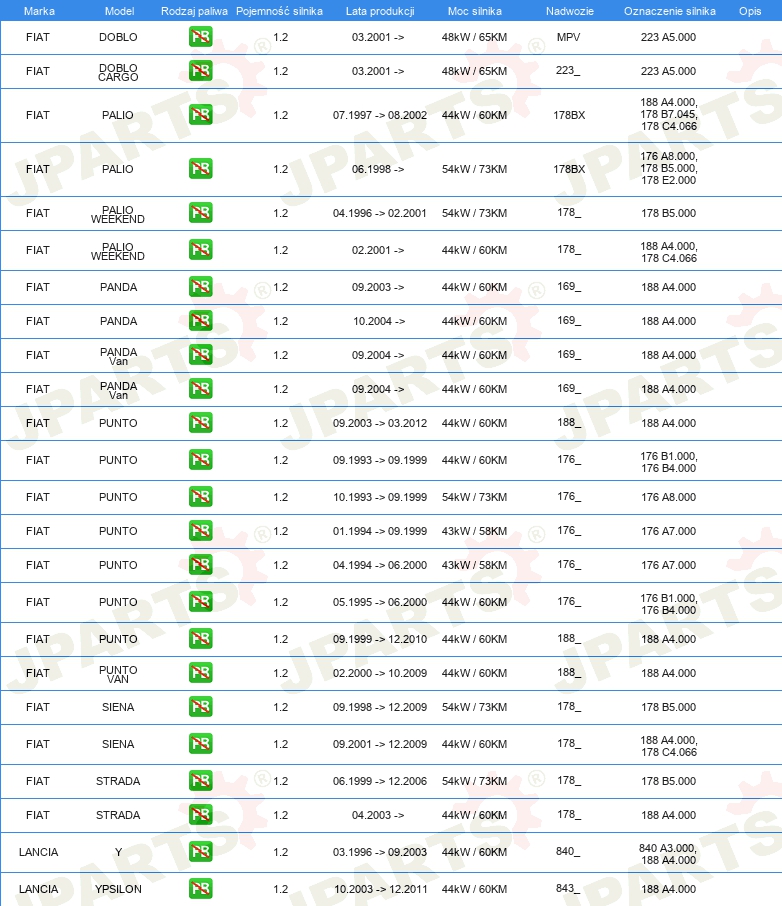Click the fuel icon in the LANCIA Y row
Image resolution: width=782 pixels, height=906 pixels.
[201, 852]
